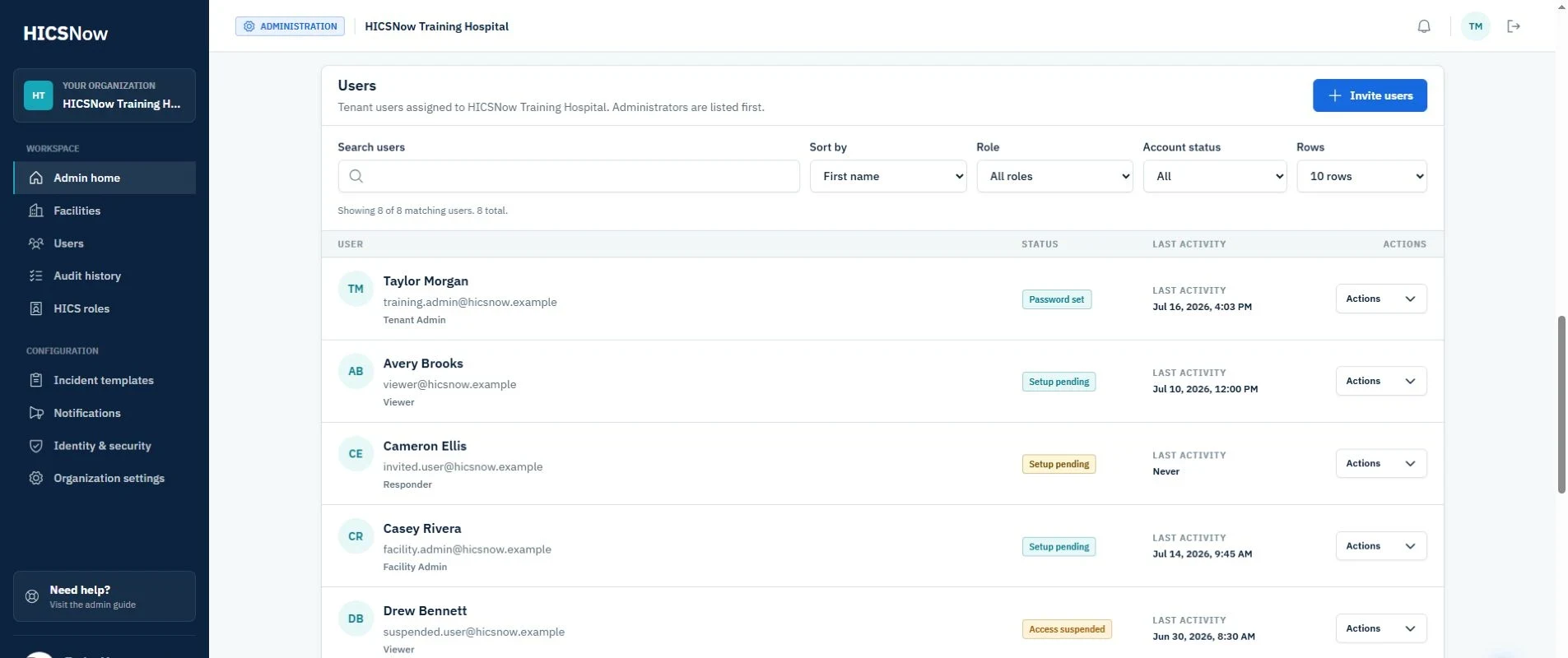Open Actions menu for Cameron Ellis
The height and width of the screenshot is (658, 1568).
click(x=1381, y=463)
